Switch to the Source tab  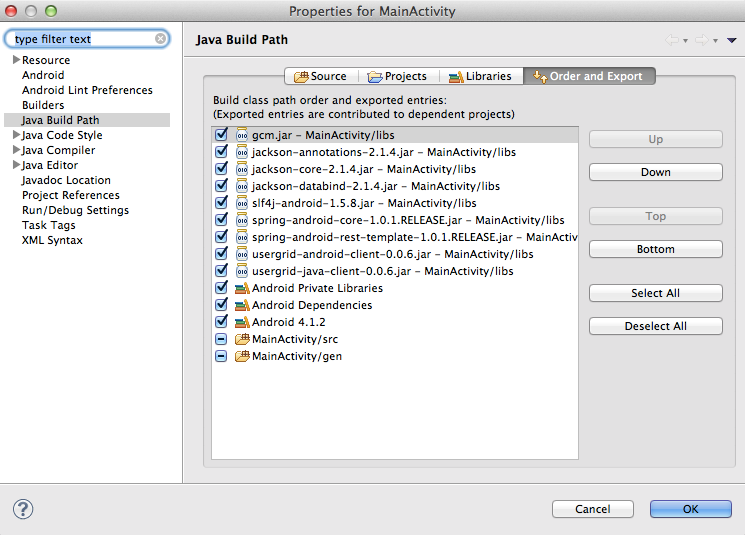point(320,76)
